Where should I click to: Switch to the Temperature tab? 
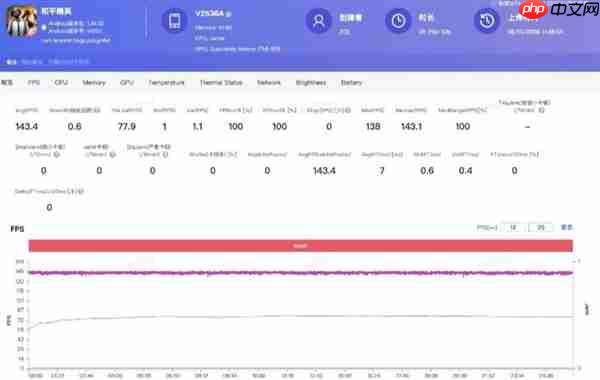click(166, 83)
